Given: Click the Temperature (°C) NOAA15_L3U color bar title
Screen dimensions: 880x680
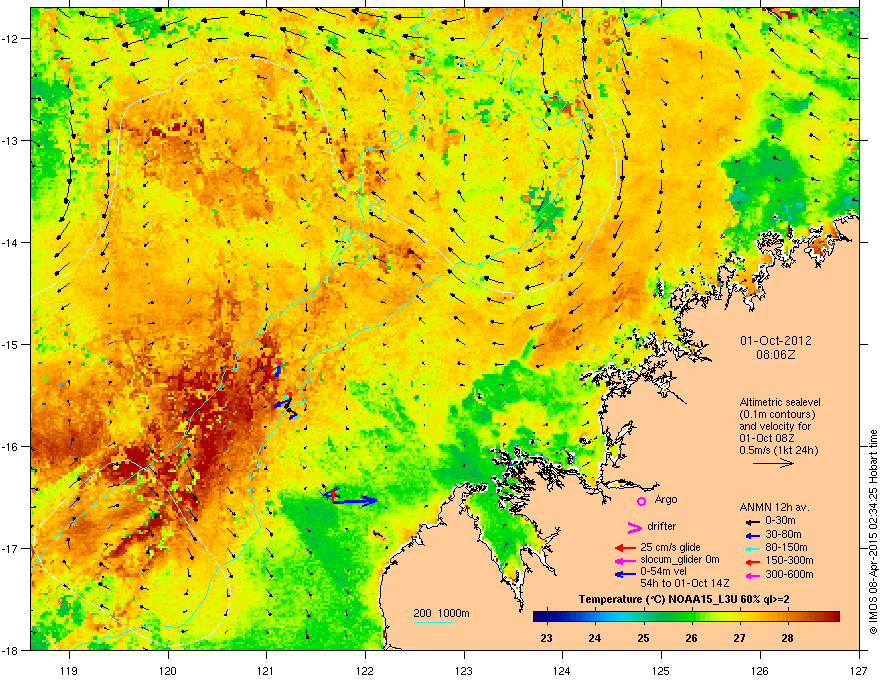Looking at the screenshot, I should tap(684, 599).
